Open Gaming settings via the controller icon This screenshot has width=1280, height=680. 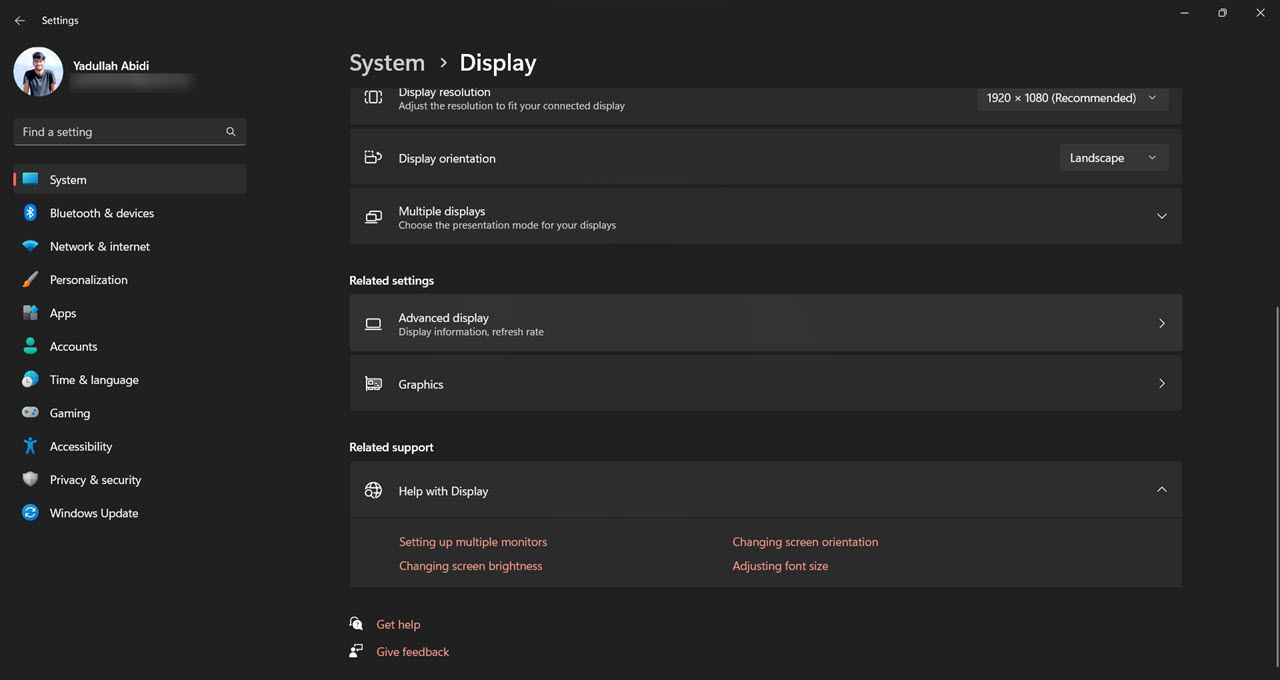[x=30, y=413]
